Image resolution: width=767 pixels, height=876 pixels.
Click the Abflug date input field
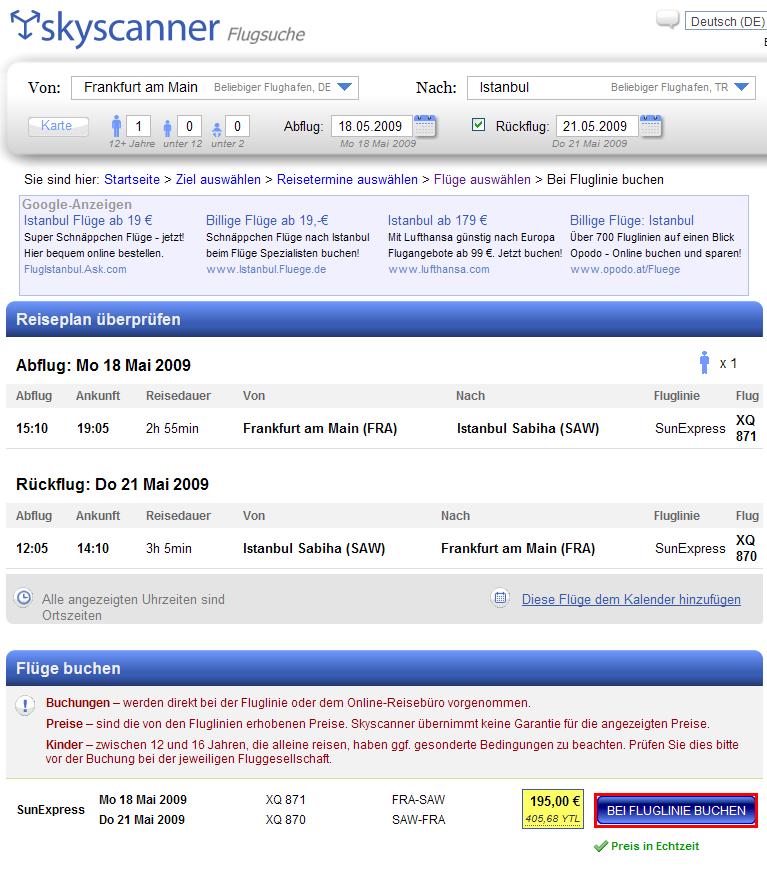pyautogui.click(x=371, y=126)
